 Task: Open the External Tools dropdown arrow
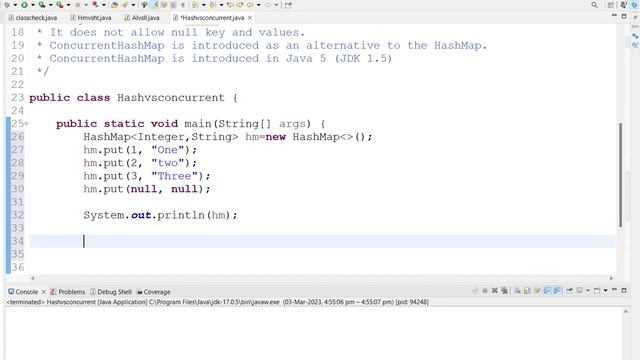pyautogui.click(x=68, y=5)
